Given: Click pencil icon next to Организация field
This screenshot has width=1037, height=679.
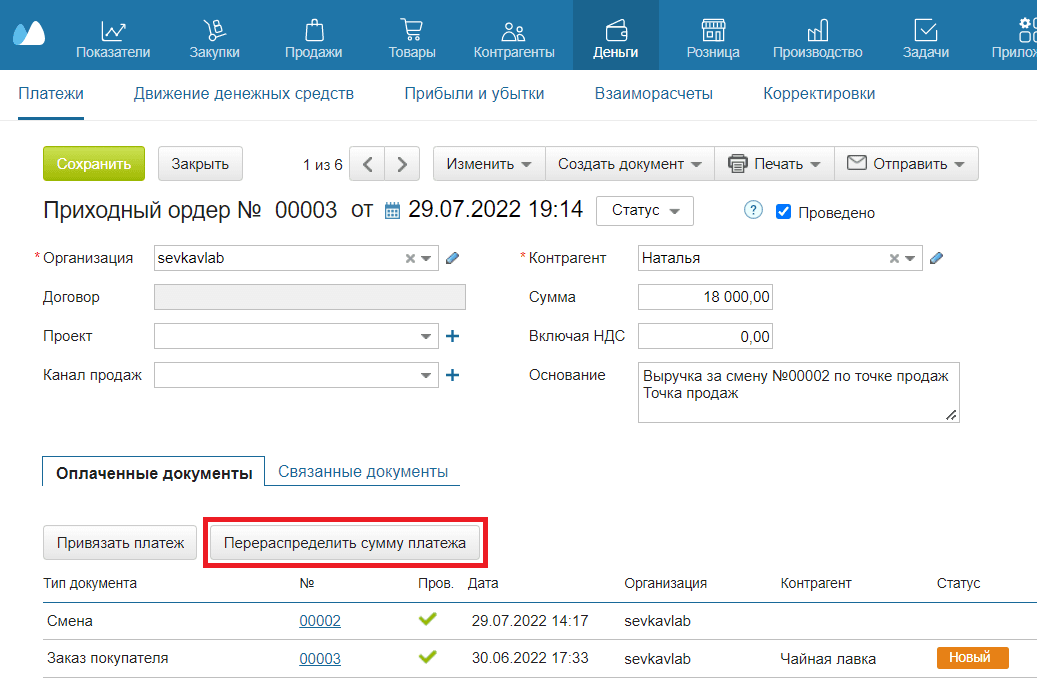Looking at the screenshot, I should 452,258.
